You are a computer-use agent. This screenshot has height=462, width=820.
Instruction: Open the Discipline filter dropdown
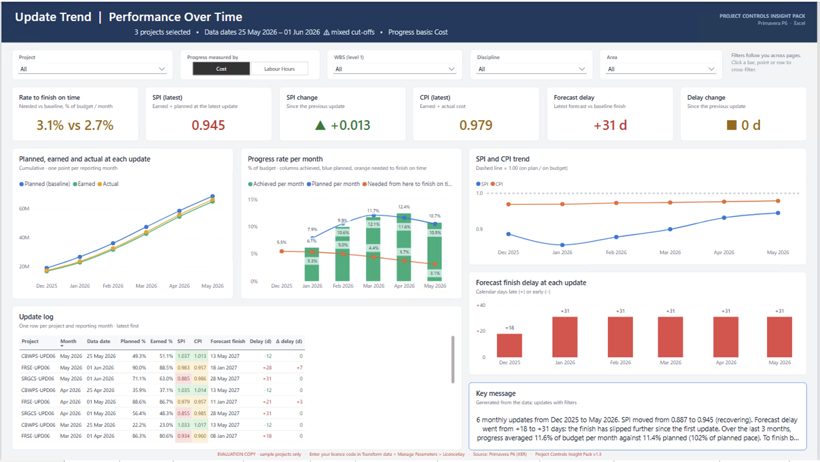[531, 69]
